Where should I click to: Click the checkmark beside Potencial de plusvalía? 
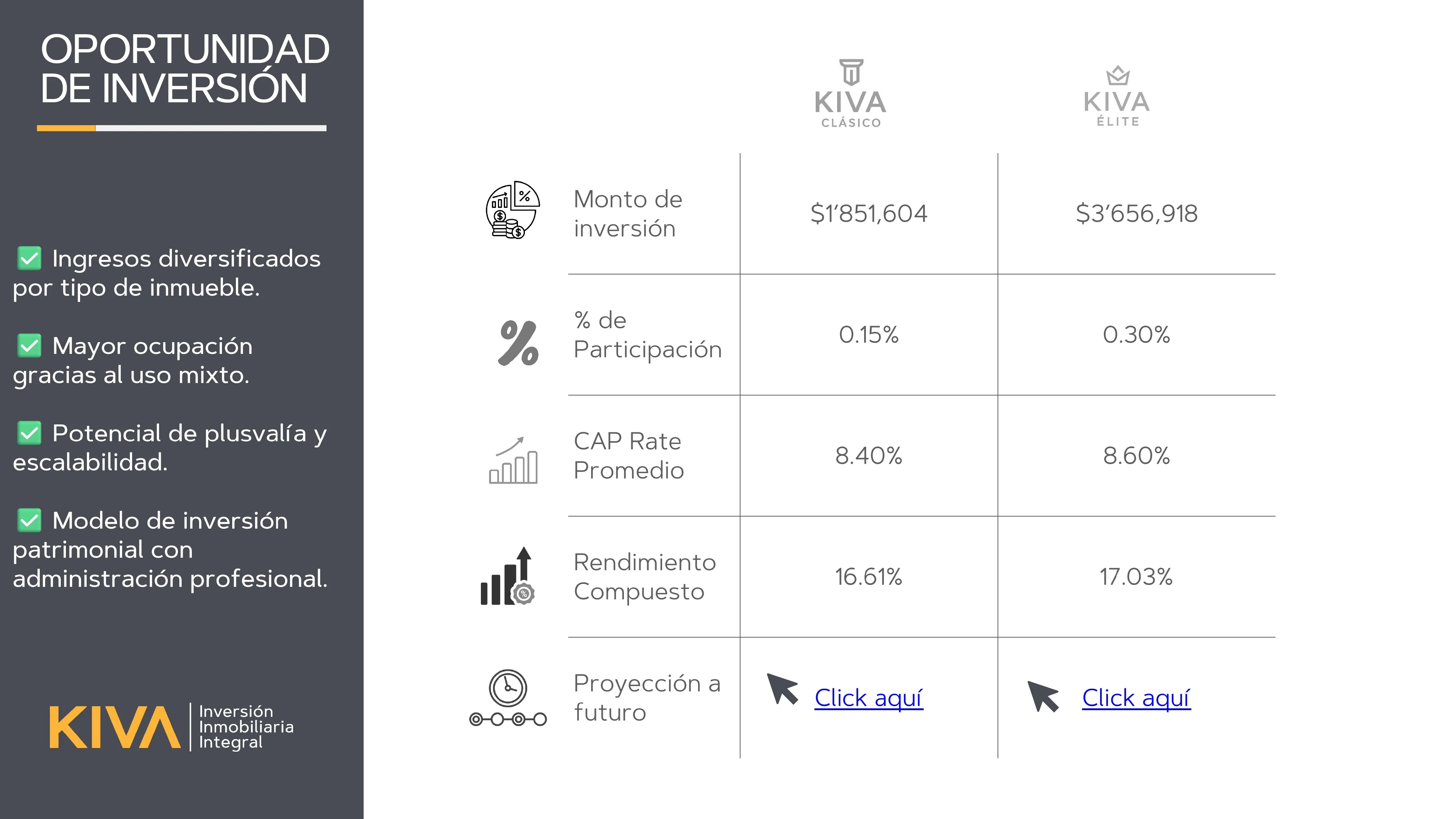[29, 434]
